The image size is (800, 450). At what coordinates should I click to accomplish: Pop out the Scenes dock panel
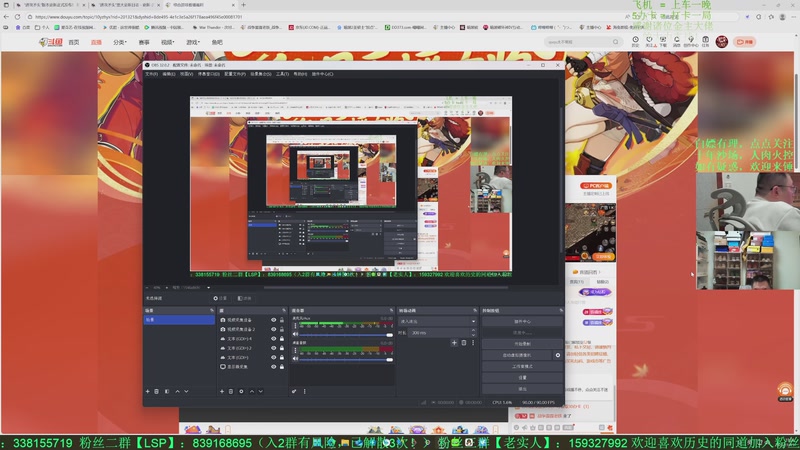click(212, 310)
